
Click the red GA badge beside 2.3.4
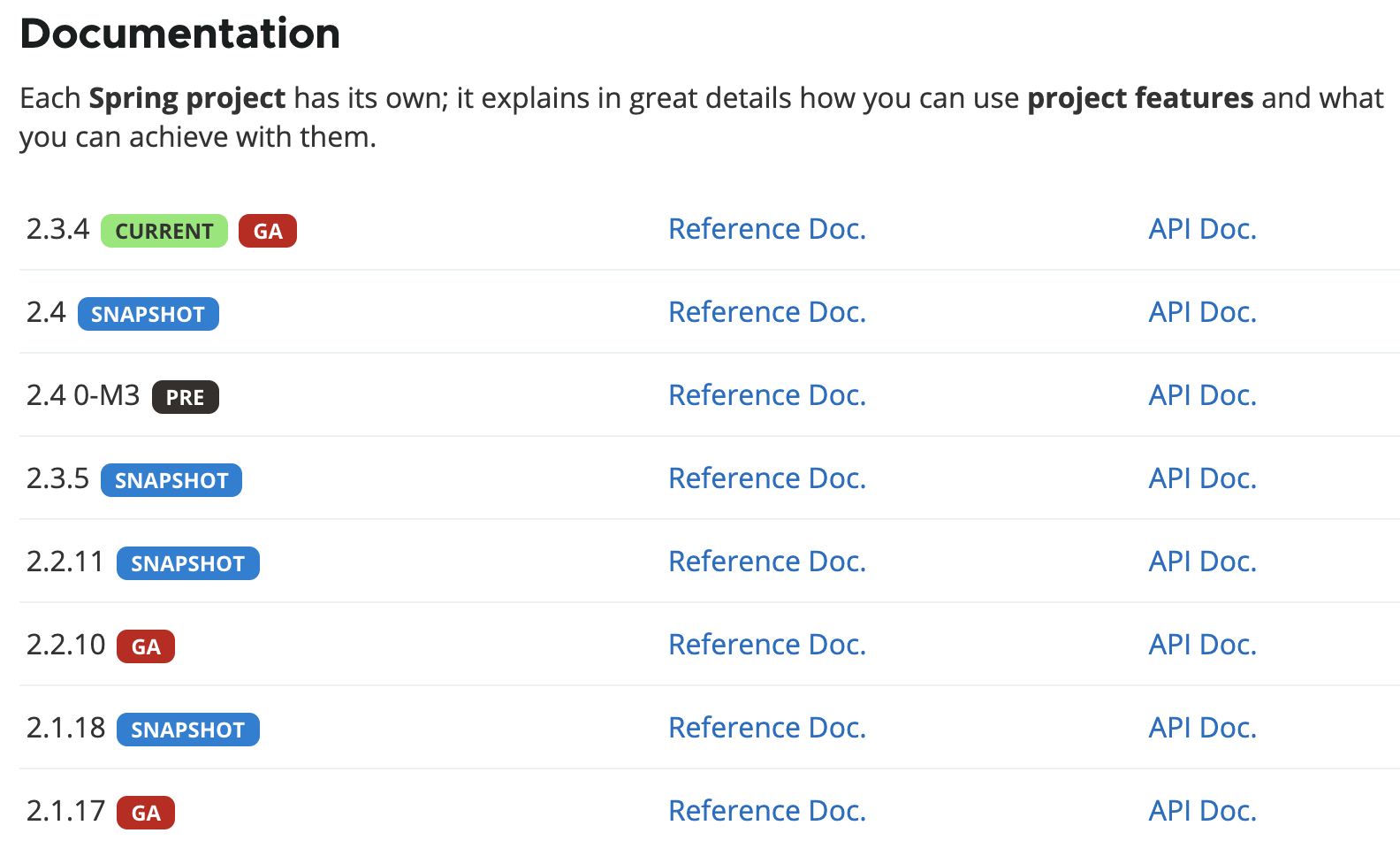tap(267, 231)
